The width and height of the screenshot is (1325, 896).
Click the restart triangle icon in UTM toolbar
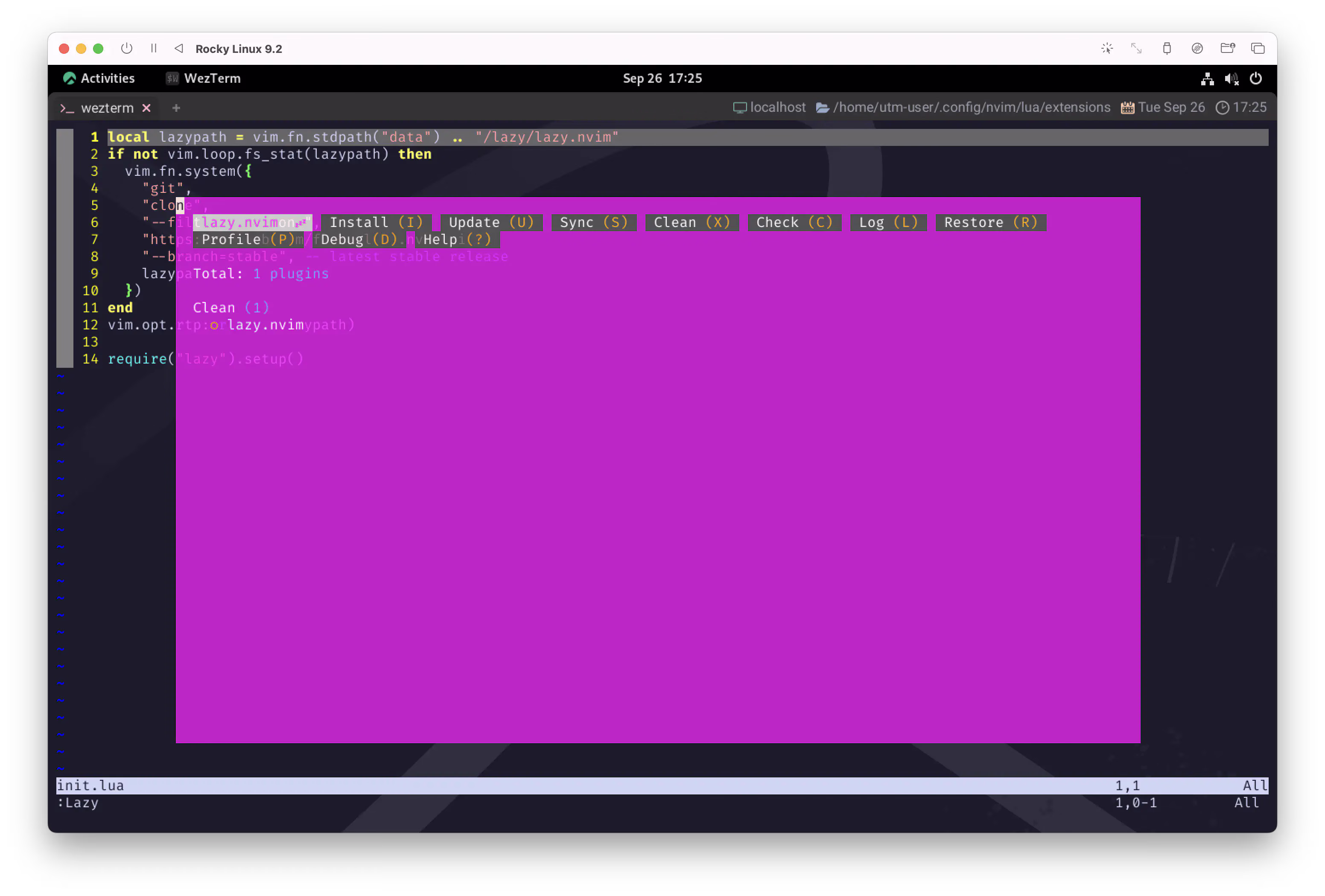click(179, 49)
